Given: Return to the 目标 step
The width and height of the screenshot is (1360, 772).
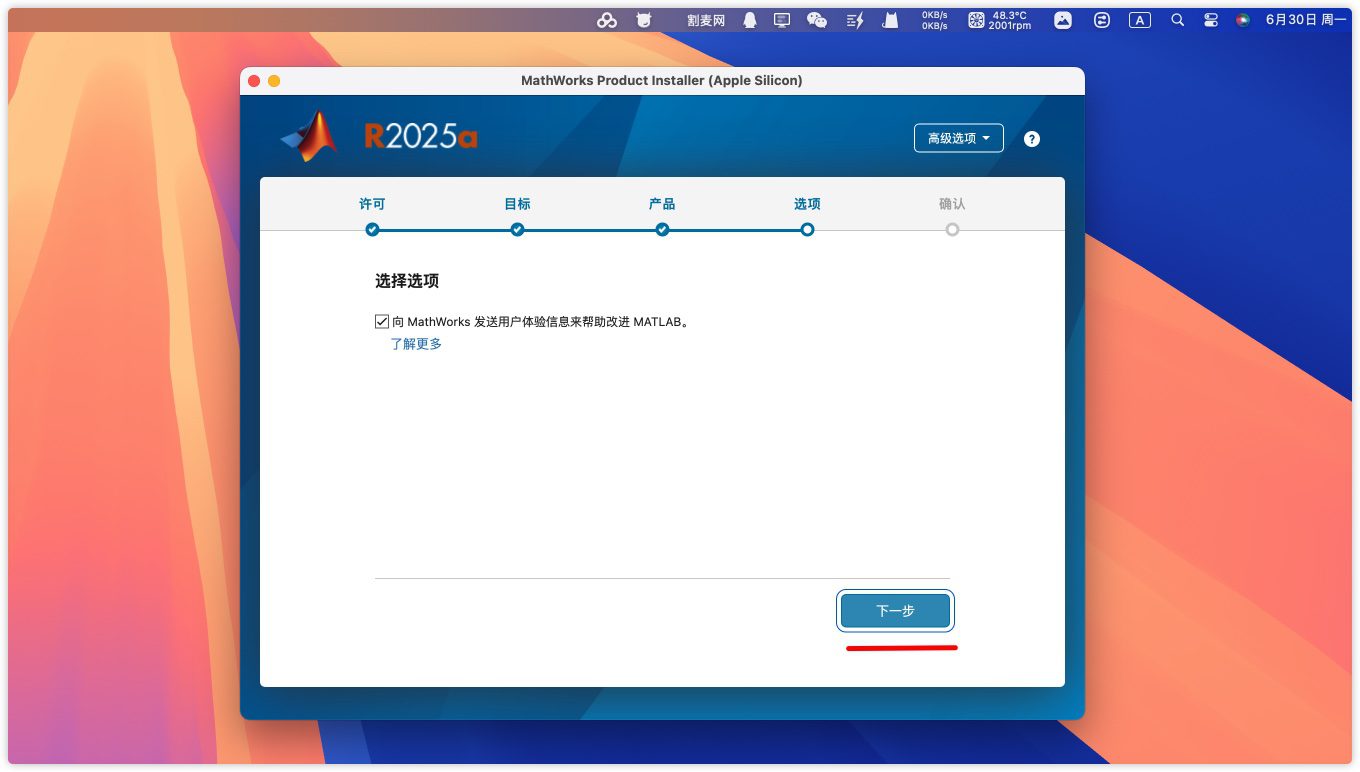Looking at the screenshot, I should click(x=517, y=229).
